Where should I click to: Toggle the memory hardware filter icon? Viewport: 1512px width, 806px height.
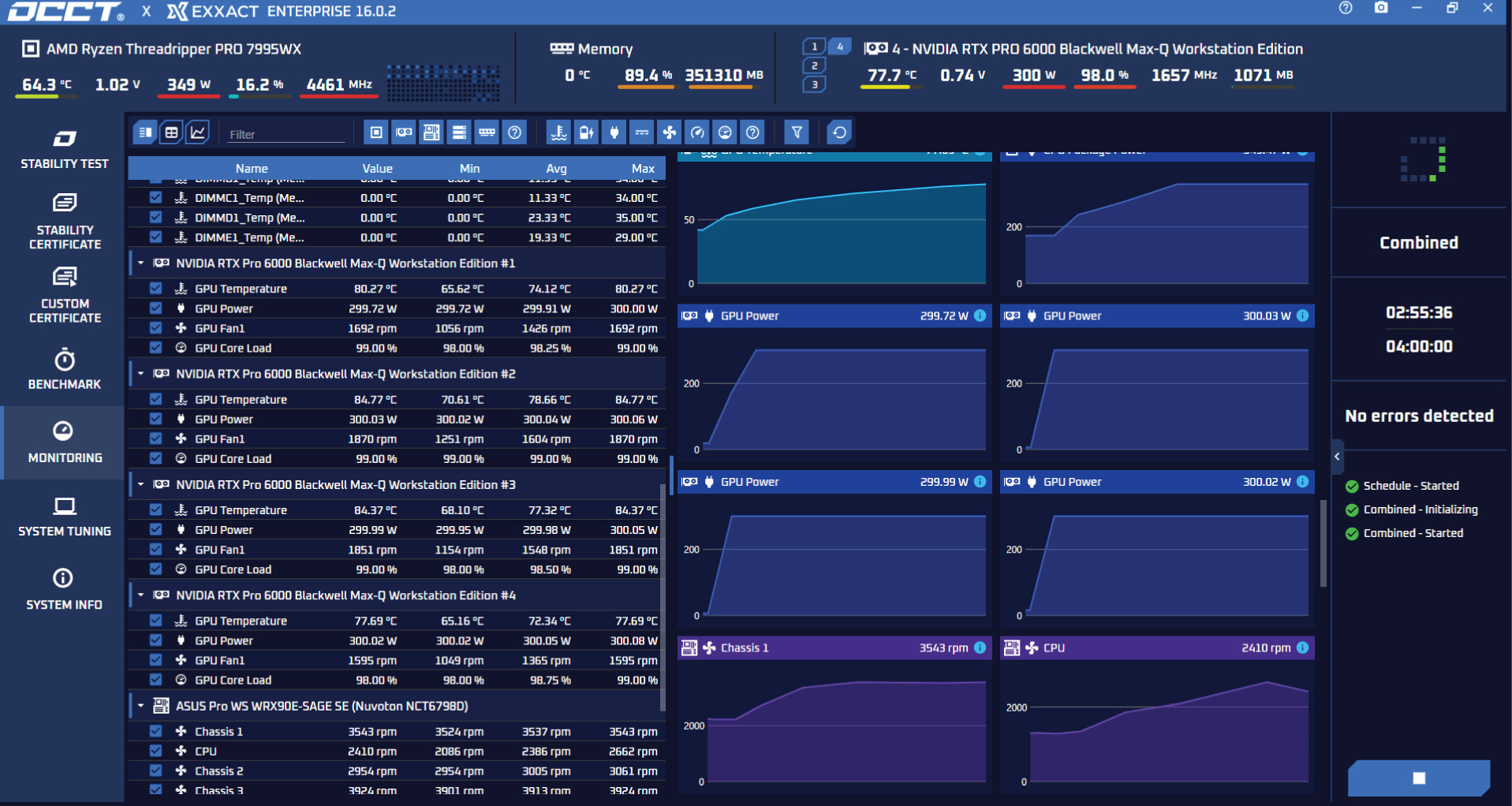[x=487, y=132]
